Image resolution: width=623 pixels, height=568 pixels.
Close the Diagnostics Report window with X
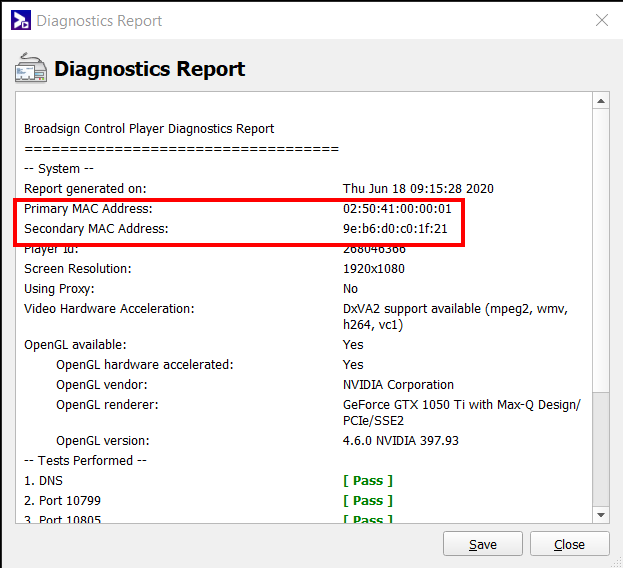(601, 20)
